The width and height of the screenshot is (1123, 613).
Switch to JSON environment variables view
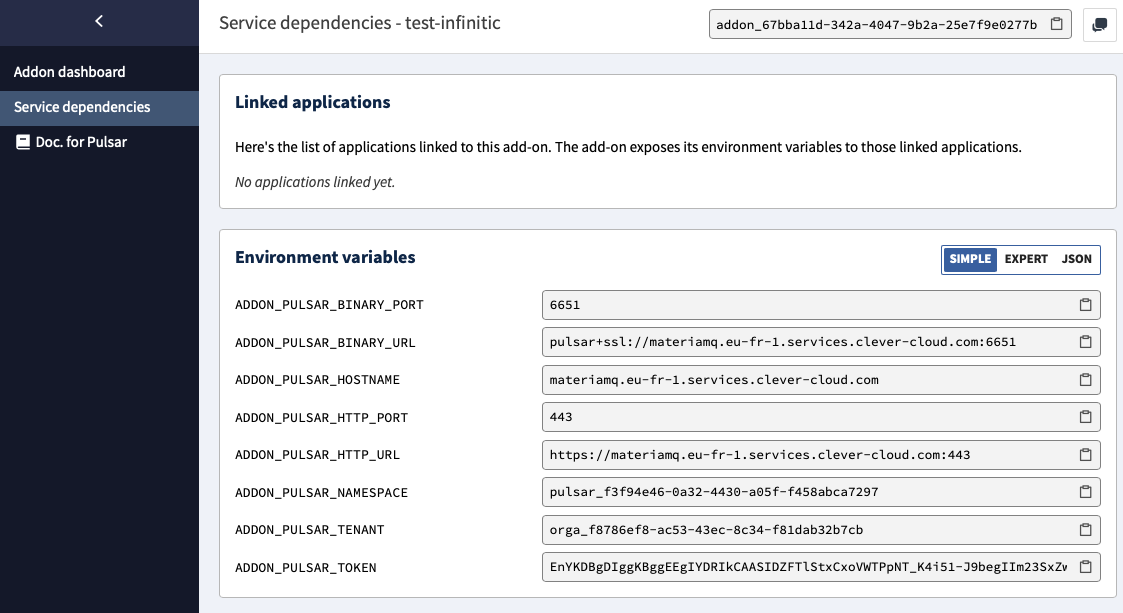1076,259
